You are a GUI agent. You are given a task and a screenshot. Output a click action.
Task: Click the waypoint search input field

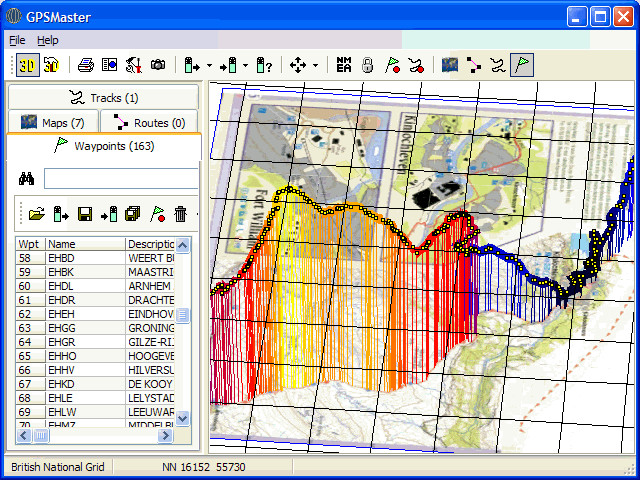pos(121,178)
